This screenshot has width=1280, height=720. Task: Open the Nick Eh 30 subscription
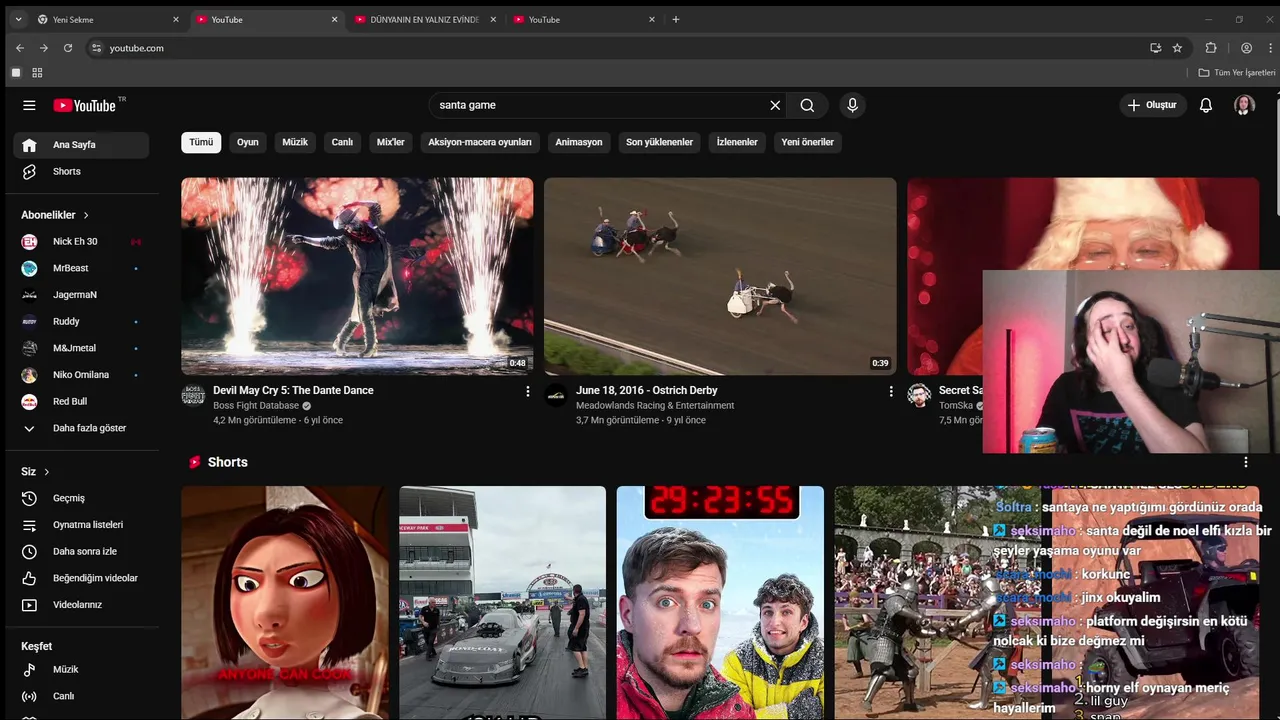point(81,241)
